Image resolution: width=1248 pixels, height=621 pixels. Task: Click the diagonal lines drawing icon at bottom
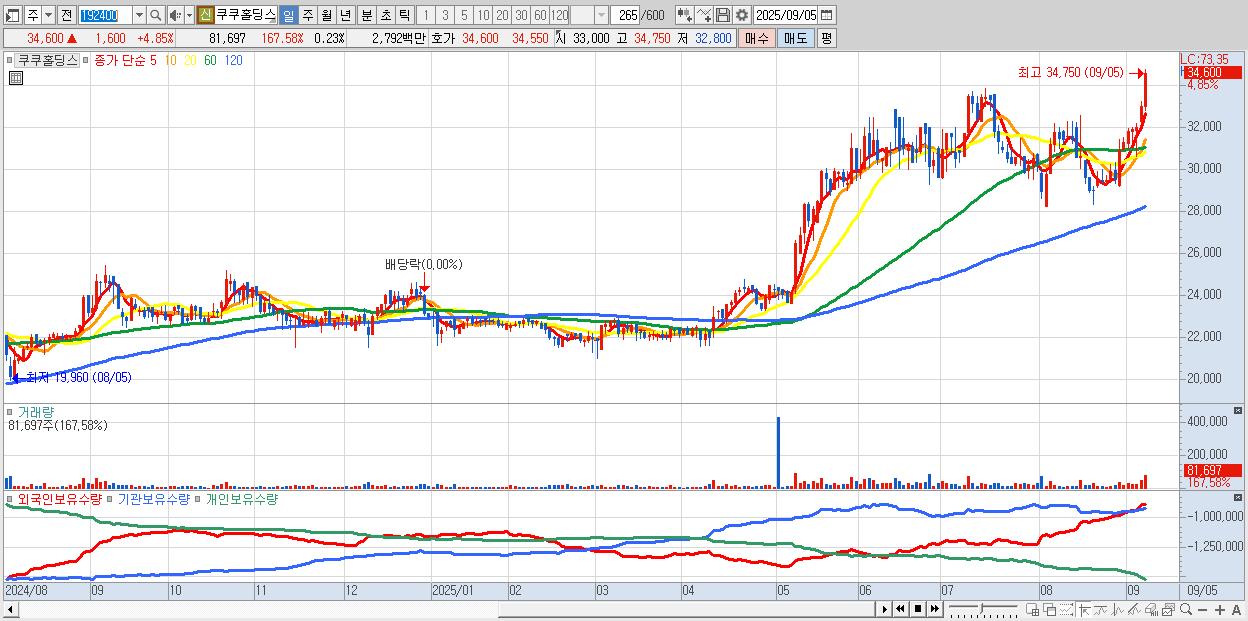1134,610
